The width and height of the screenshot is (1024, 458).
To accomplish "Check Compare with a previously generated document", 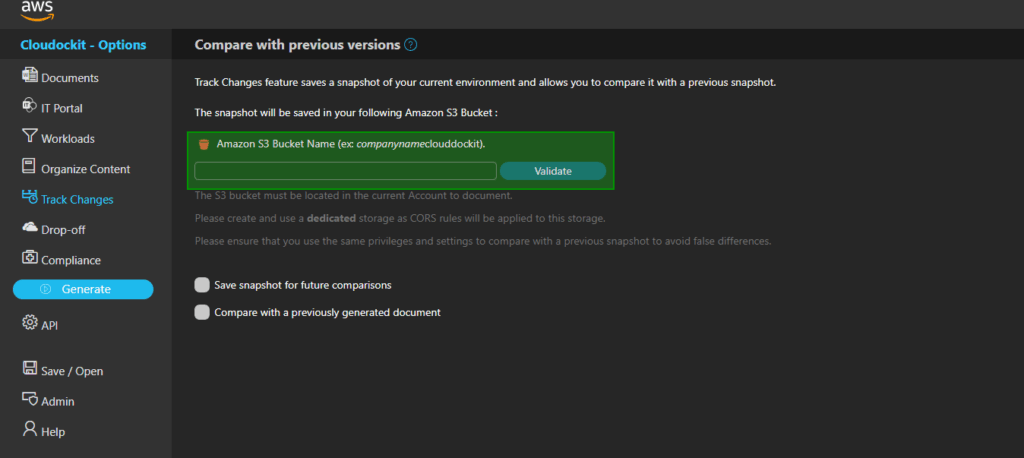I will (203, 312).
